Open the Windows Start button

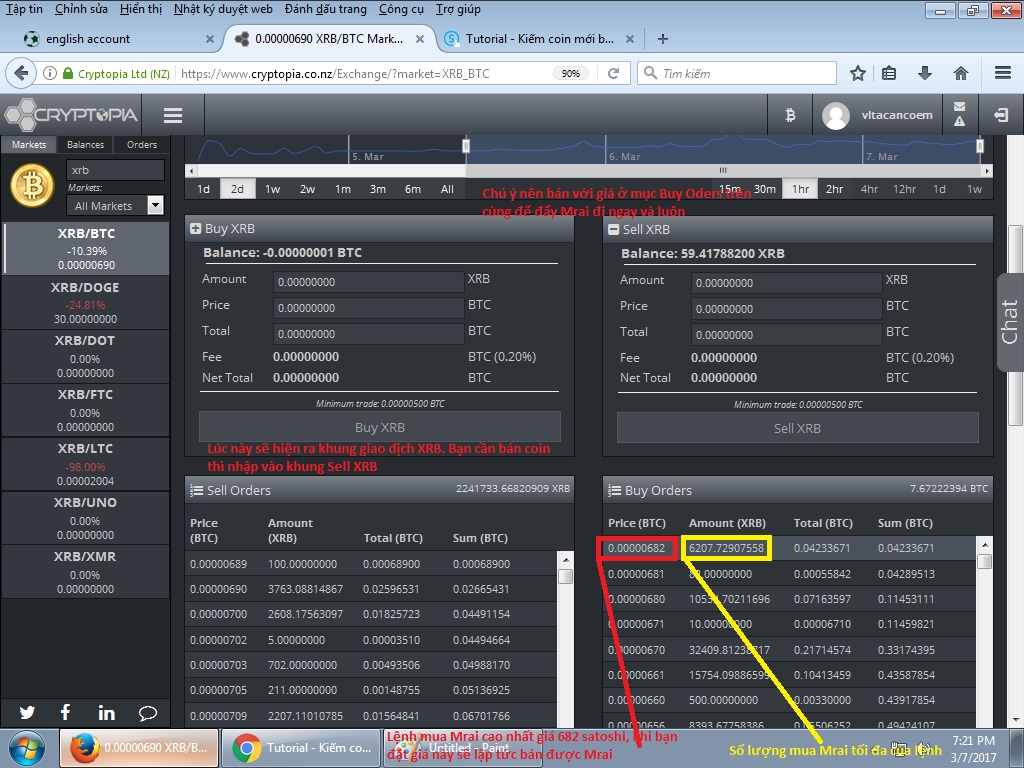(x=27, y=748)
